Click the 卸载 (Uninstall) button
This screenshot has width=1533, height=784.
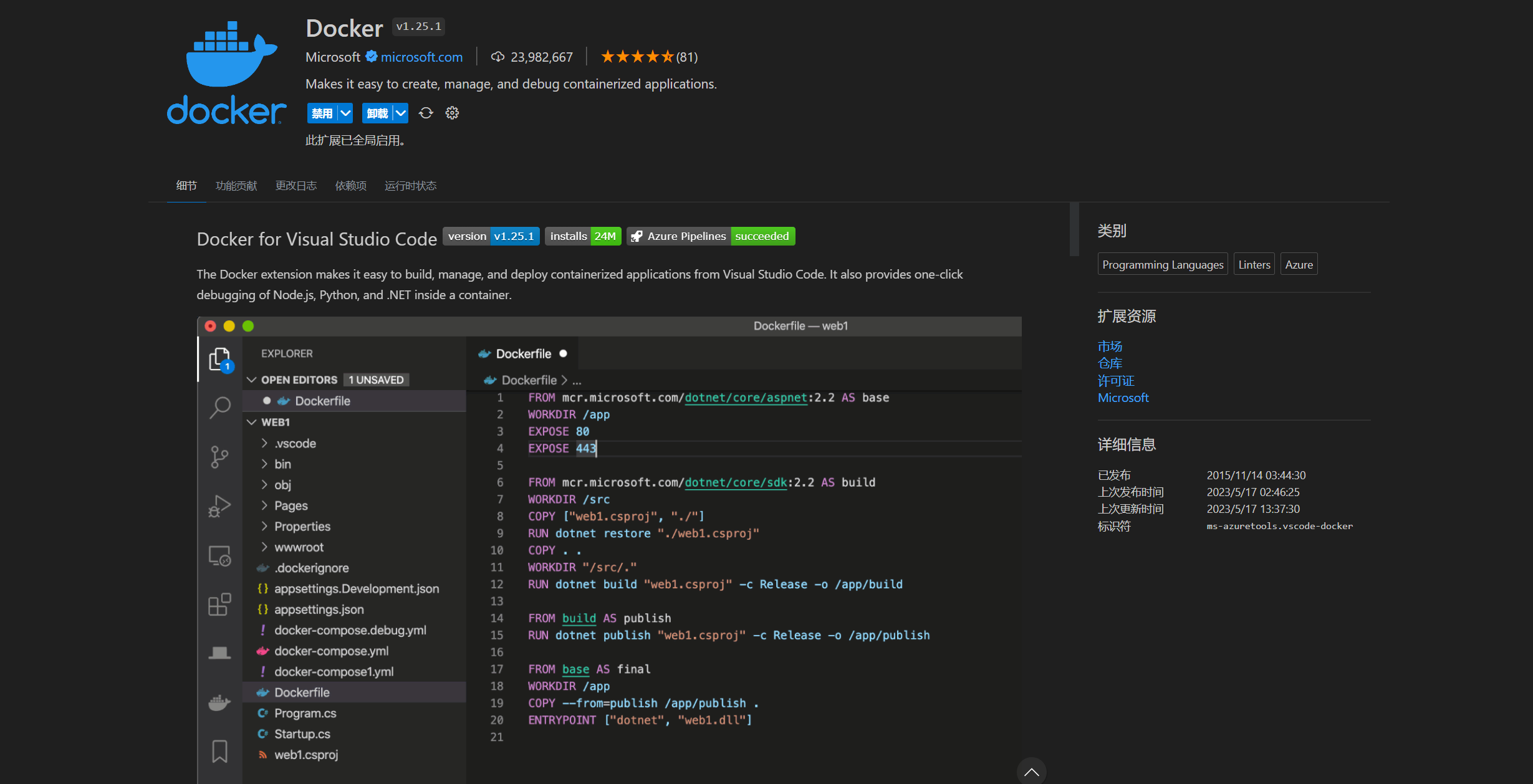pyautogui.click(x=377, y=113)
